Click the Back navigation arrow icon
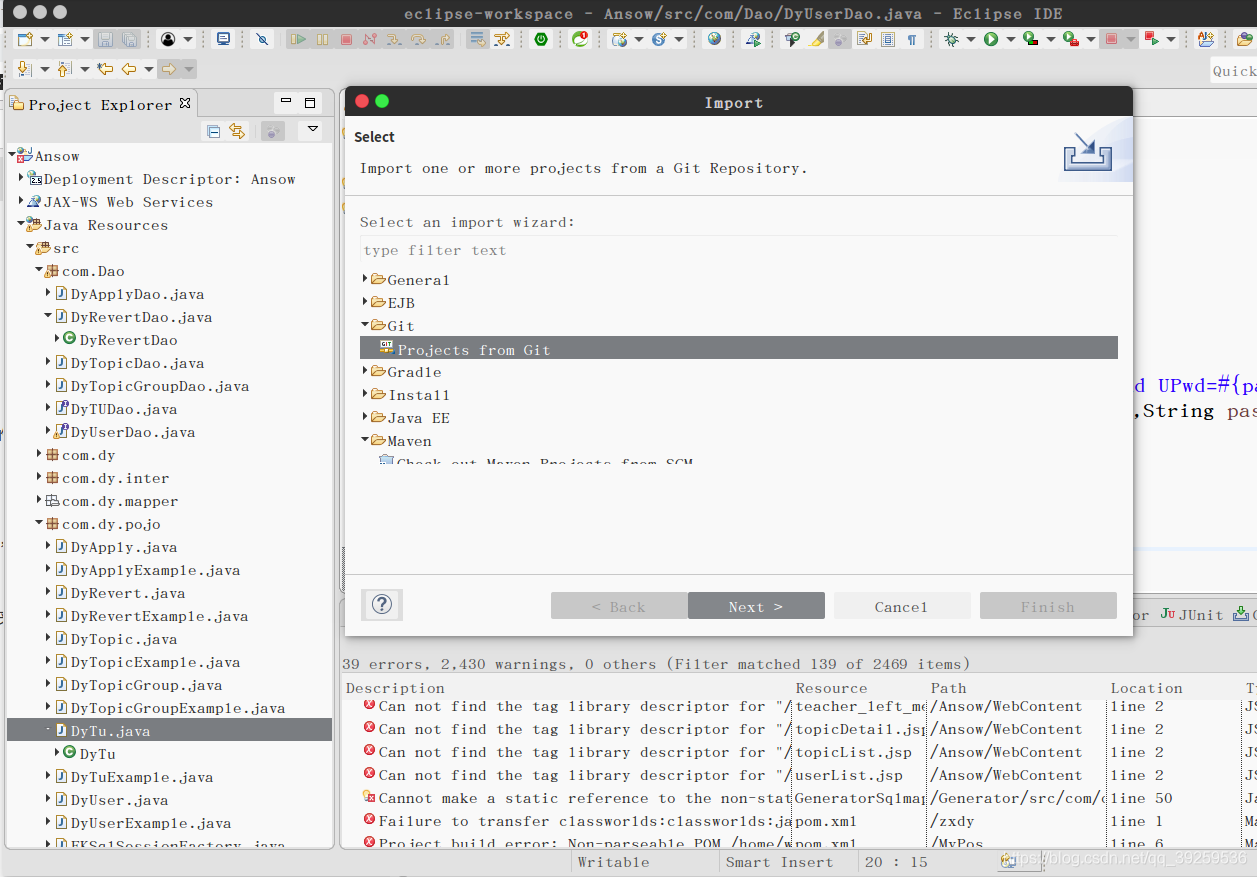1257x877 pixels. click(x=129, y=69)
